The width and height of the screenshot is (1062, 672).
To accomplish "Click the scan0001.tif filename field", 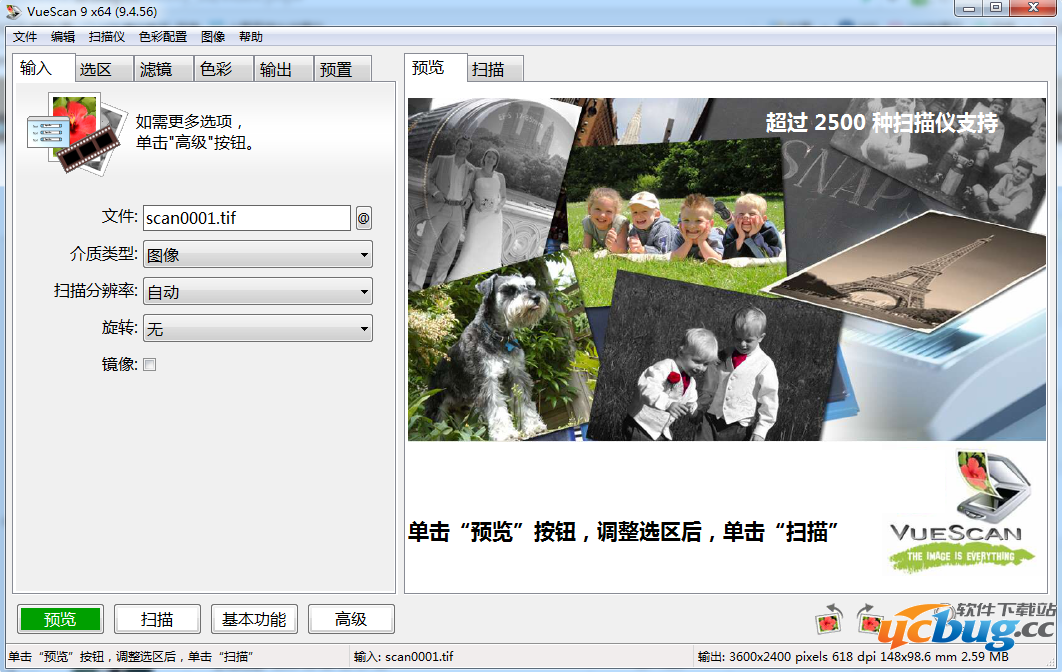I will tap(245, 217).
